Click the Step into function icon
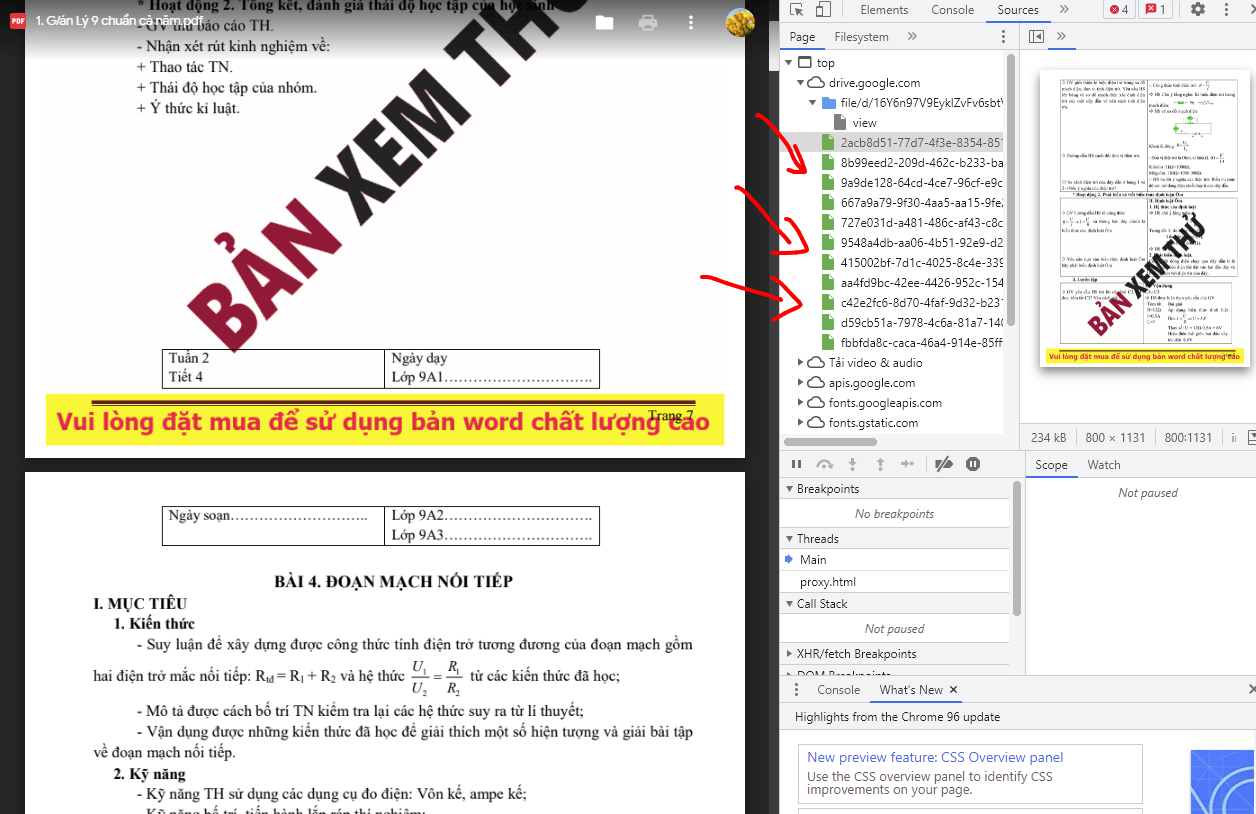1256x814 pixels. point(853,464)
